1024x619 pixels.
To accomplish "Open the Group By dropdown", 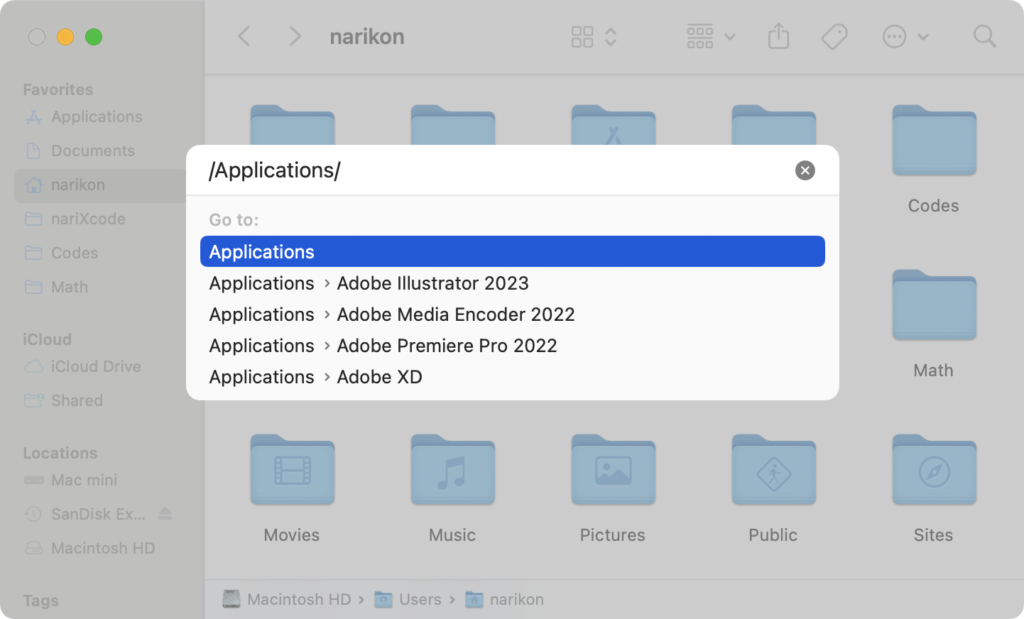I will point(711,37).
